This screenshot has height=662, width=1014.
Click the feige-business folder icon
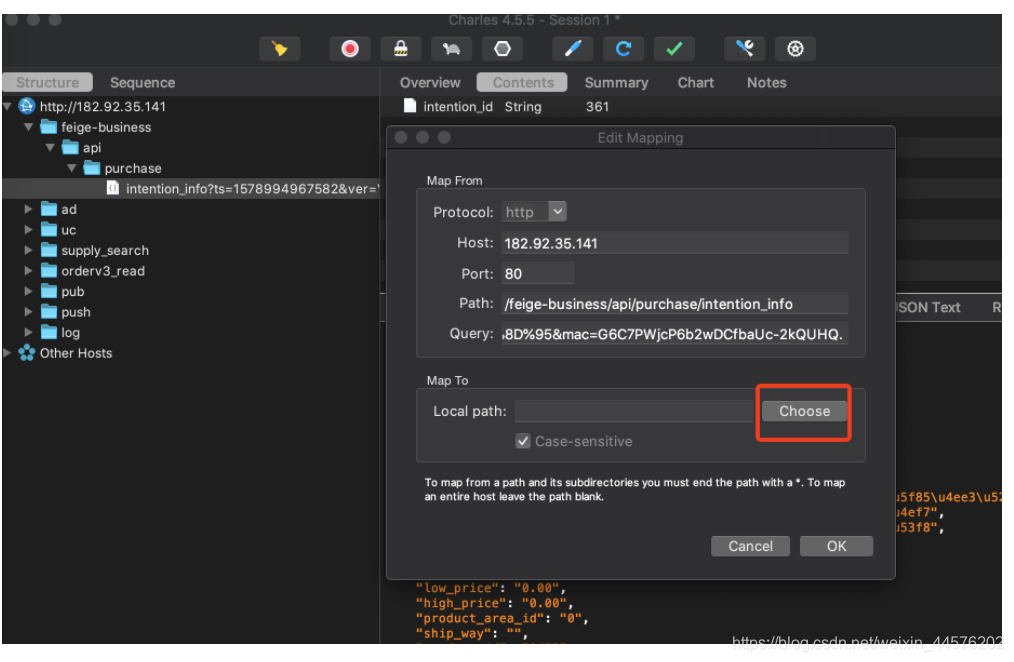pos(49,127)
